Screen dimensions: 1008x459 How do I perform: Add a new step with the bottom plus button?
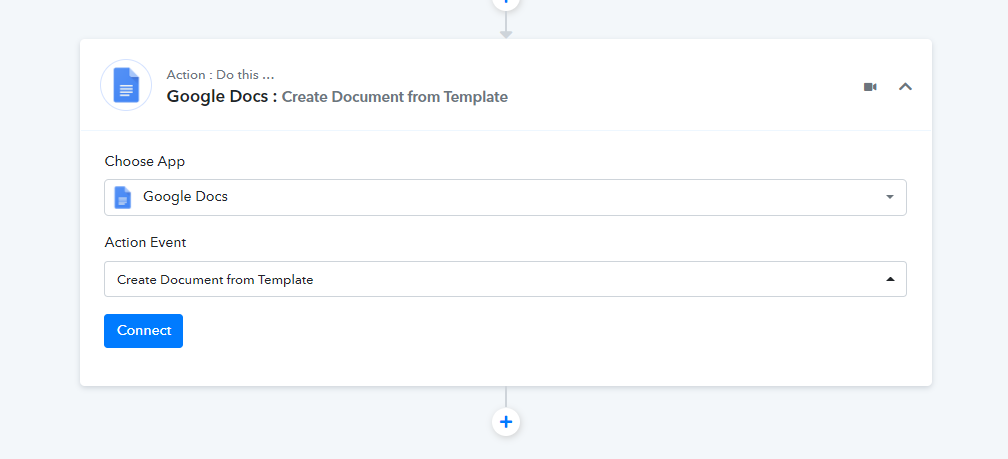coord(506,422)
